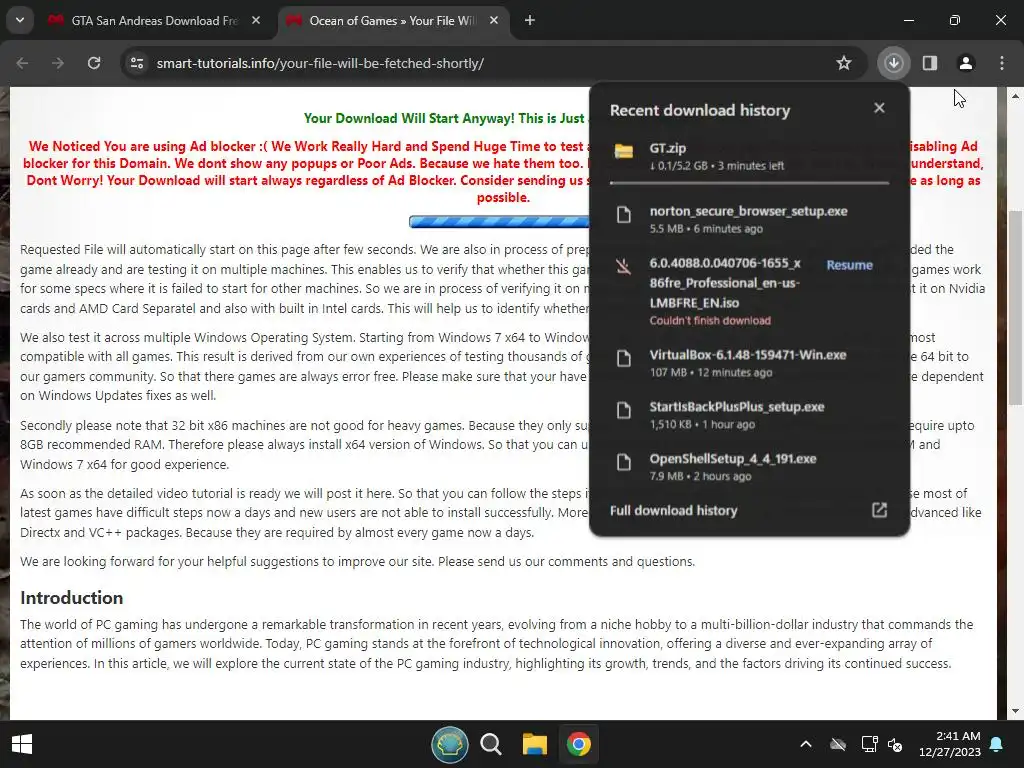Open OpenShellSetup_4_4_191.exe download
Image resolution: width=1024 pixels, height=768 pixels.
pos(749,467)
